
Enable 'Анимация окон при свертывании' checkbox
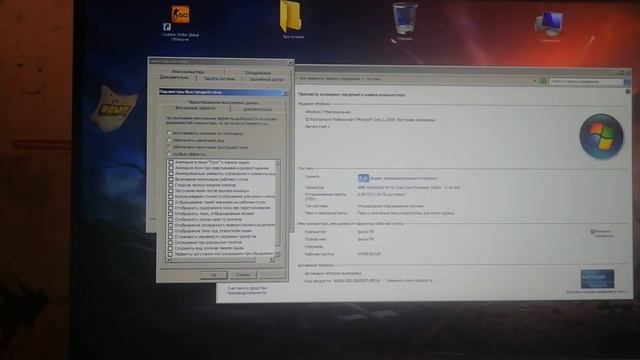coord(171,168)
